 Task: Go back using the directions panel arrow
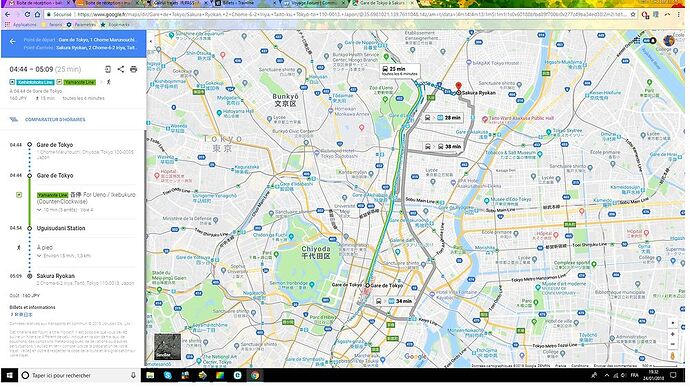tap(12, 42)
